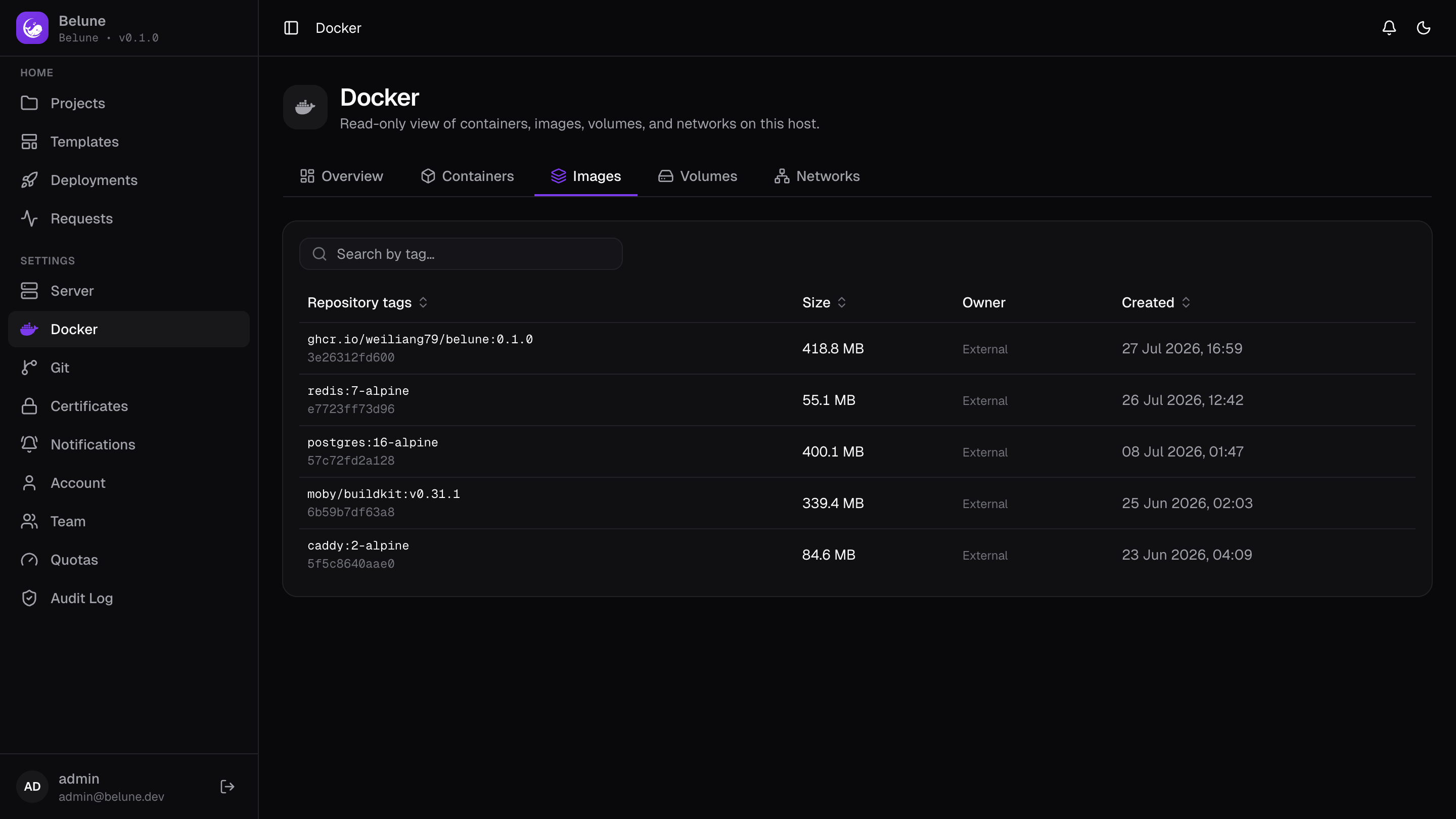Click the 339.4 MB size value
This screenshot has height=819, width=1456.
tap(833, 503)
